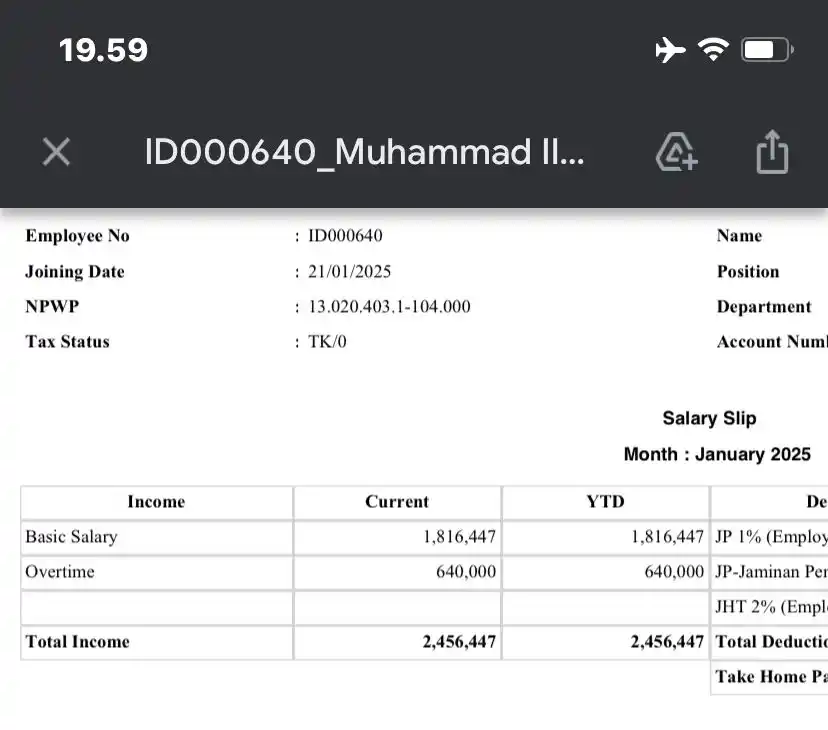
Task: Tap the Add to Drive icon
Action: pyautogui.click(x=676, y=152)
